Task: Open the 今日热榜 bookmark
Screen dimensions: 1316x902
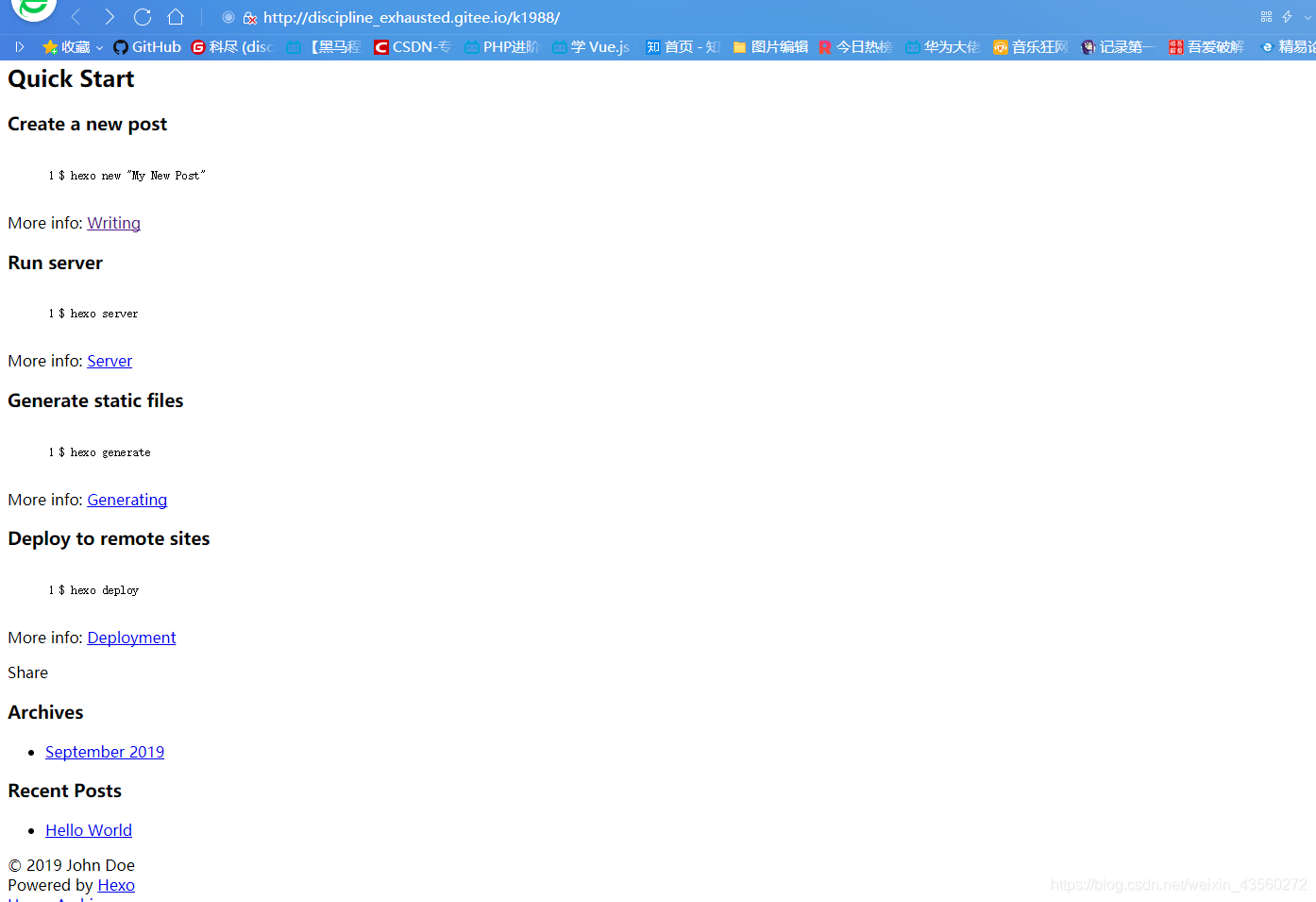Action: [x=855, y=46]
